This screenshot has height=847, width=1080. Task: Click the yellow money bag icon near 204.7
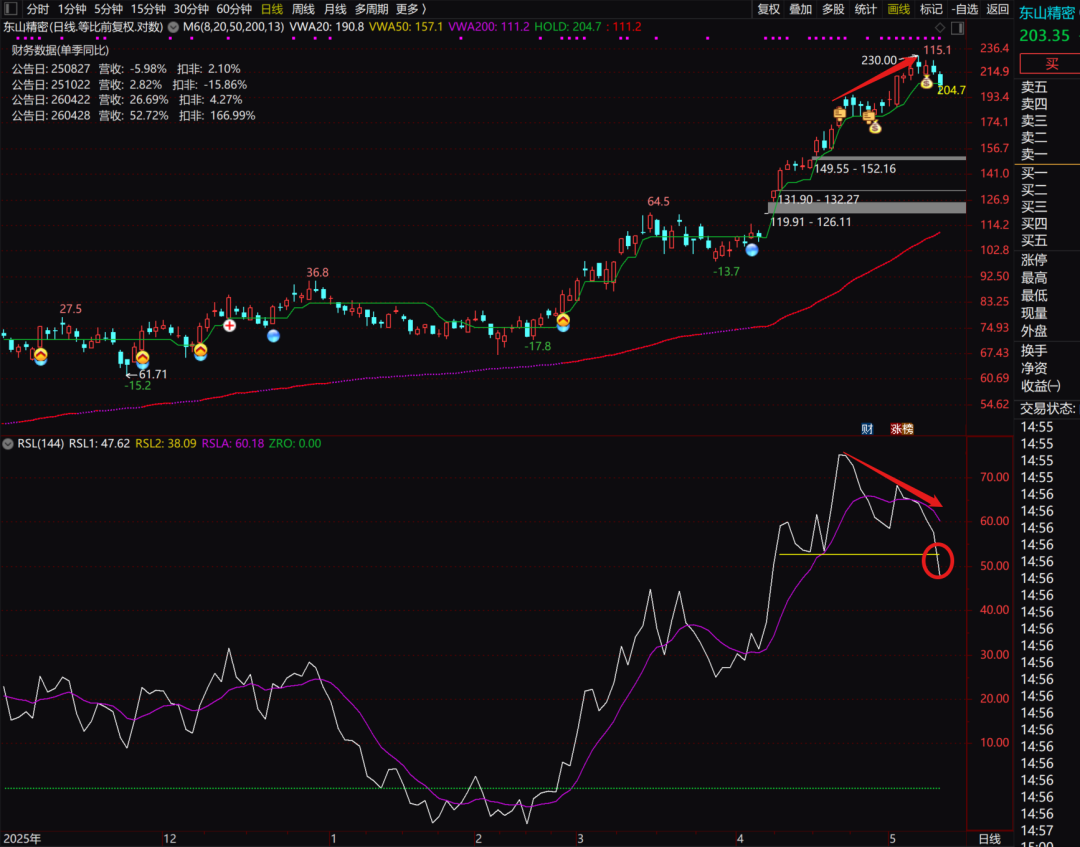point(926,83)
